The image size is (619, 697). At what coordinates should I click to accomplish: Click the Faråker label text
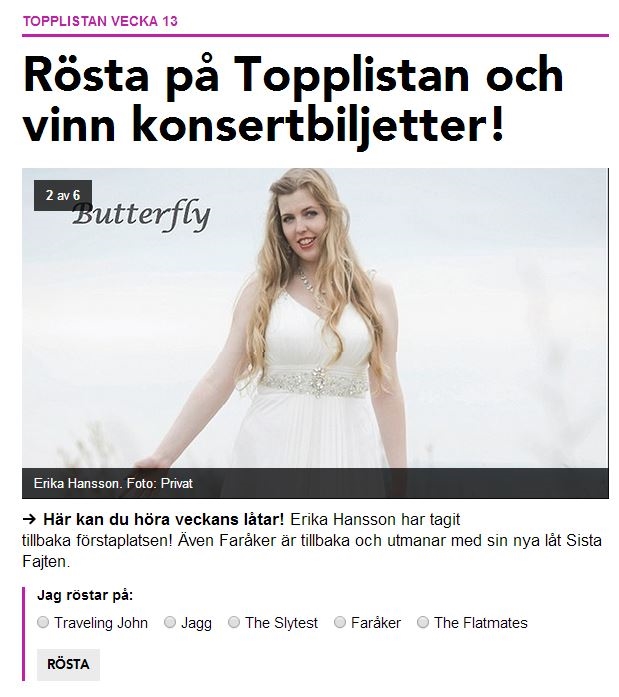376,622
